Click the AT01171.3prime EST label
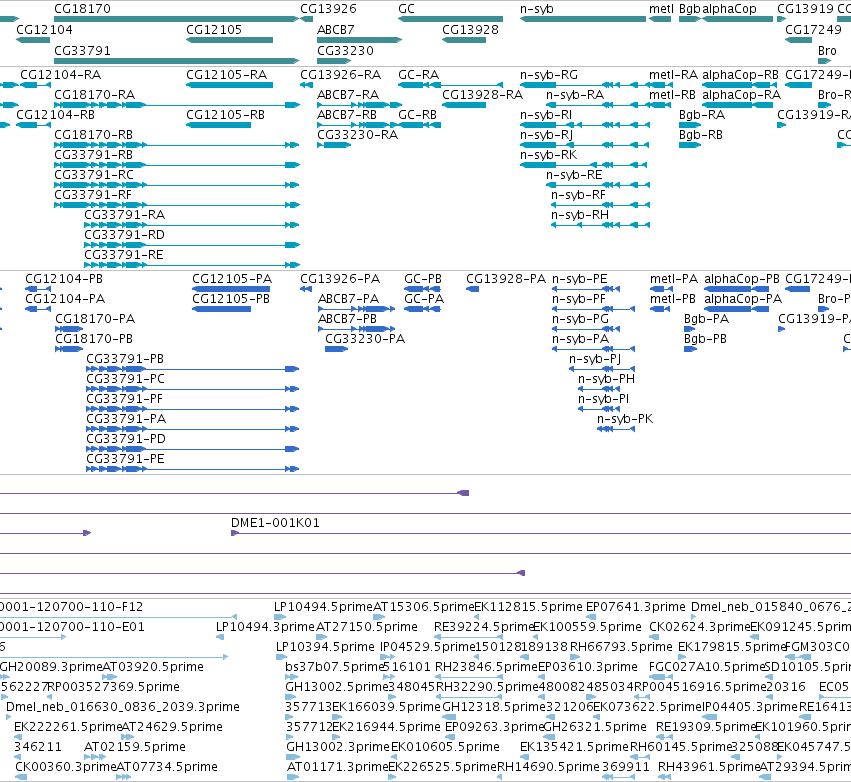Screen dimensions: 851x782 tap(338, 767)
